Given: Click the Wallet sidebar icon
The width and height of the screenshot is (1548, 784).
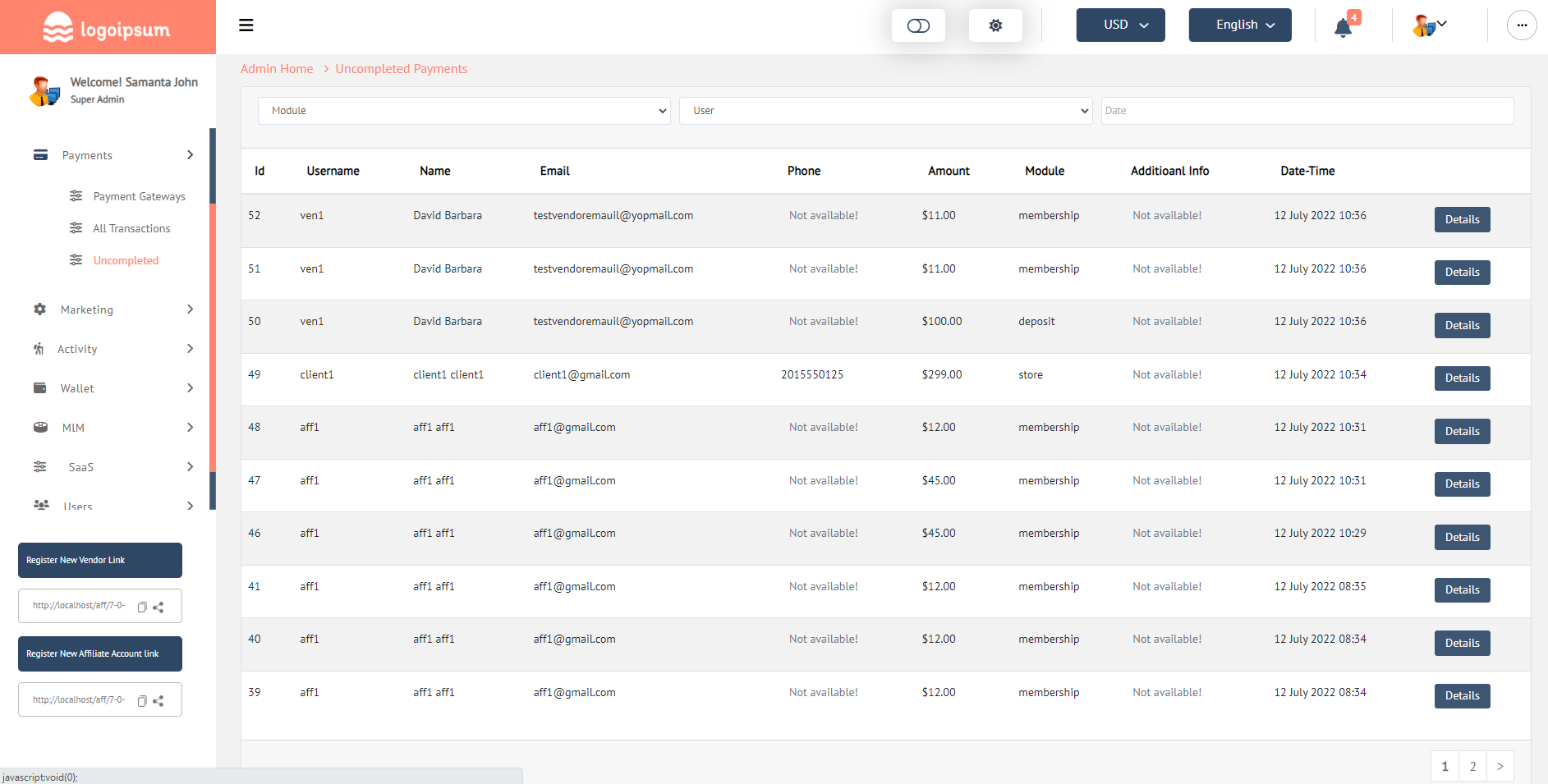Looking at the screenshot, I should click(40, 387).
